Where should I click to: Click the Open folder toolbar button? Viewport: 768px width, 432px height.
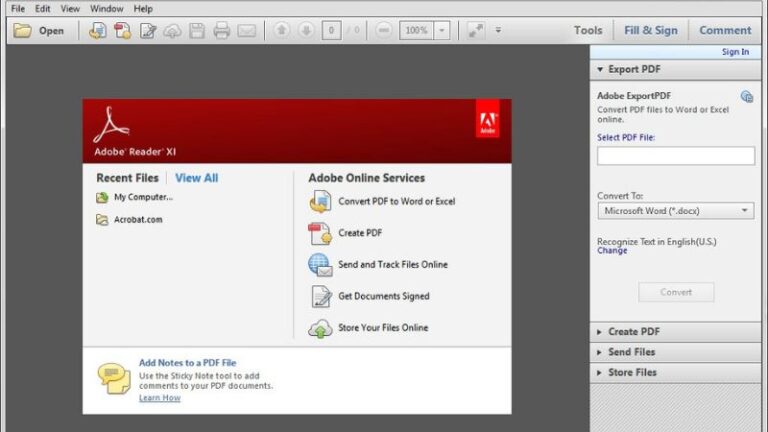point(39,30)
